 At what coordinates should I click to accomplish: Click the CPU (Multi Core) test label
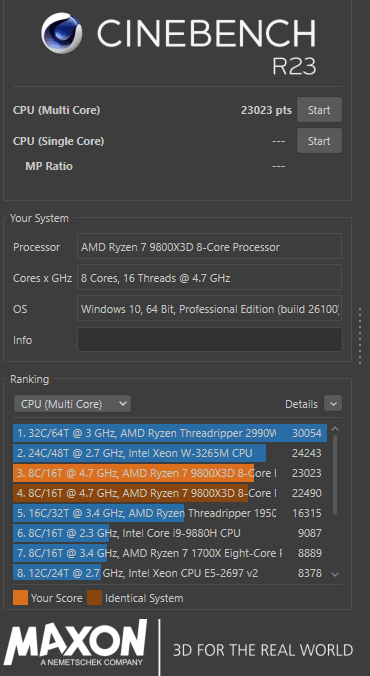(56, 110)
